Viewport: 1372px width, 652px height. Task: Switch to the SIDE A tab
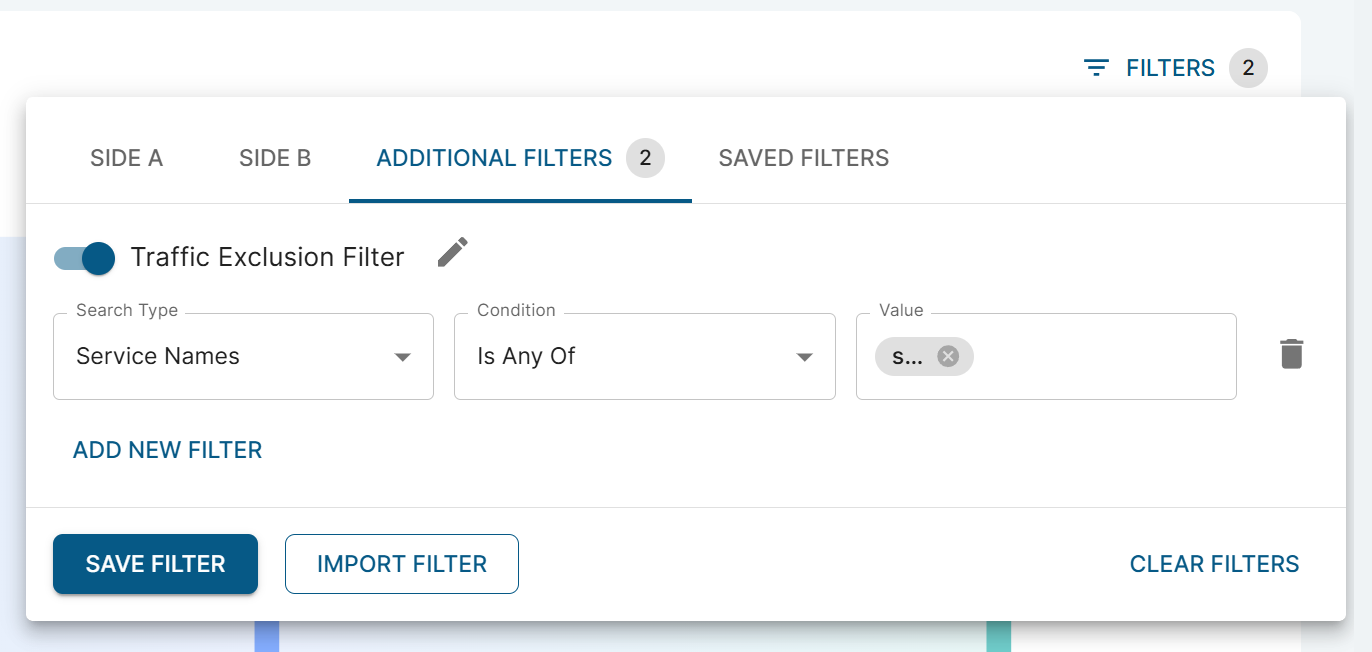pos(126,158)
